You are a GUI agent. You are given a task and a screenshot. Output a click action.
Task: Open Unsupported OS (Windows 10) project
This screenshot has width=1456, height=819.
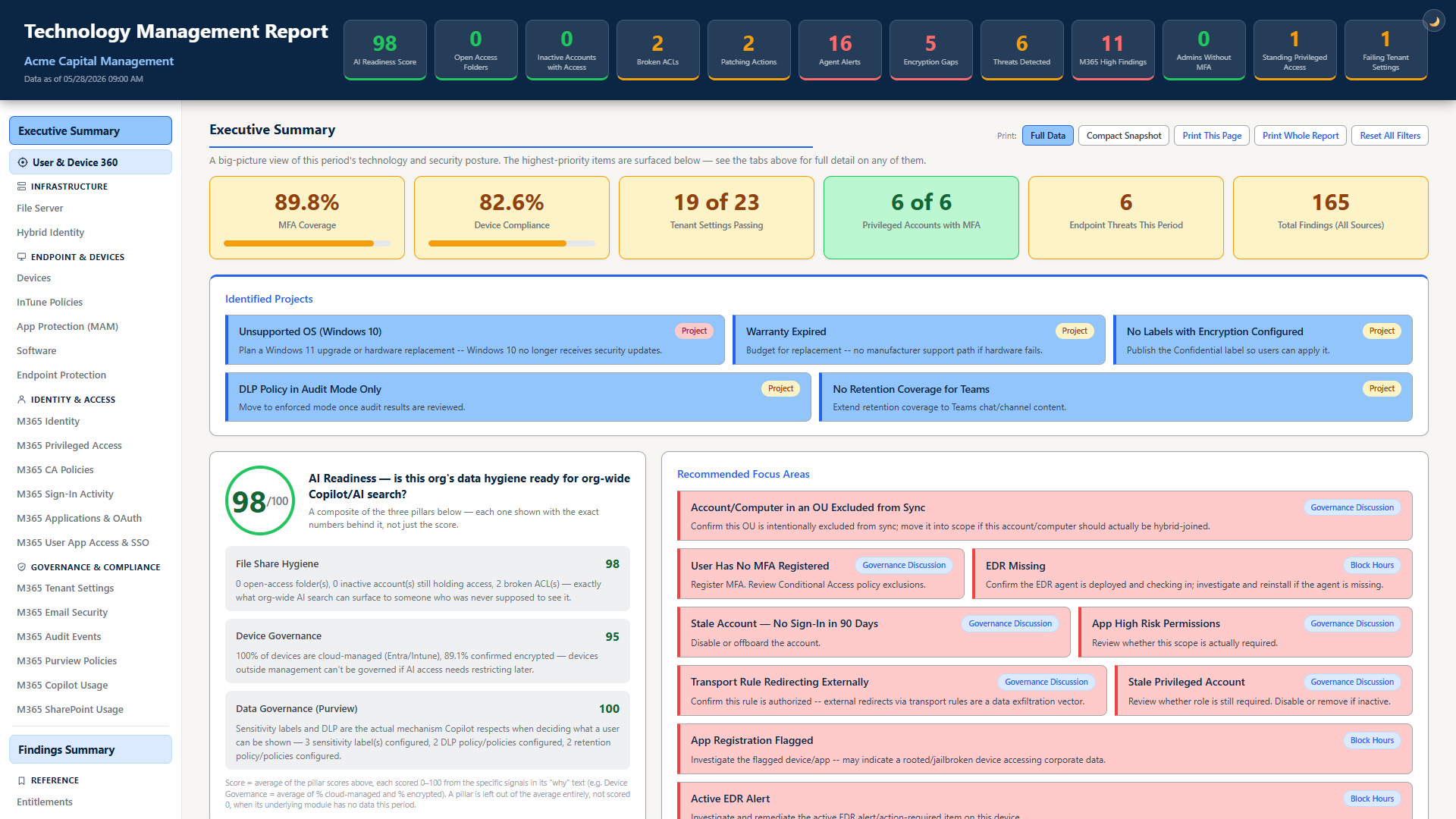(x=475, y=340)
